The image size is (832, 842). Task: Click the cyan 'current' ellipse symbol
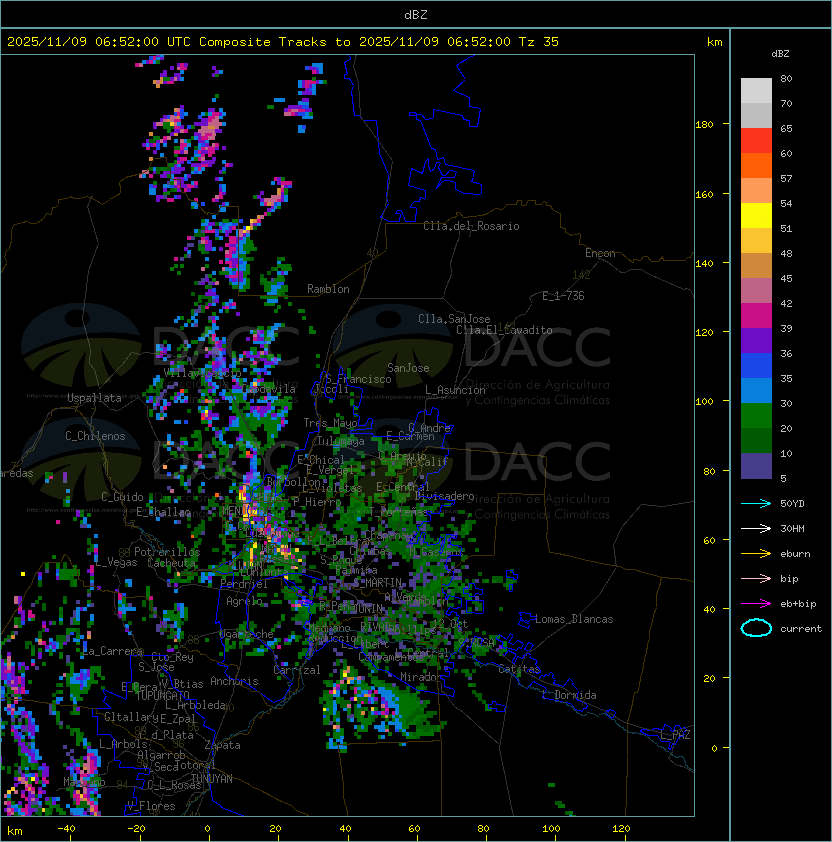pos(756,628)
